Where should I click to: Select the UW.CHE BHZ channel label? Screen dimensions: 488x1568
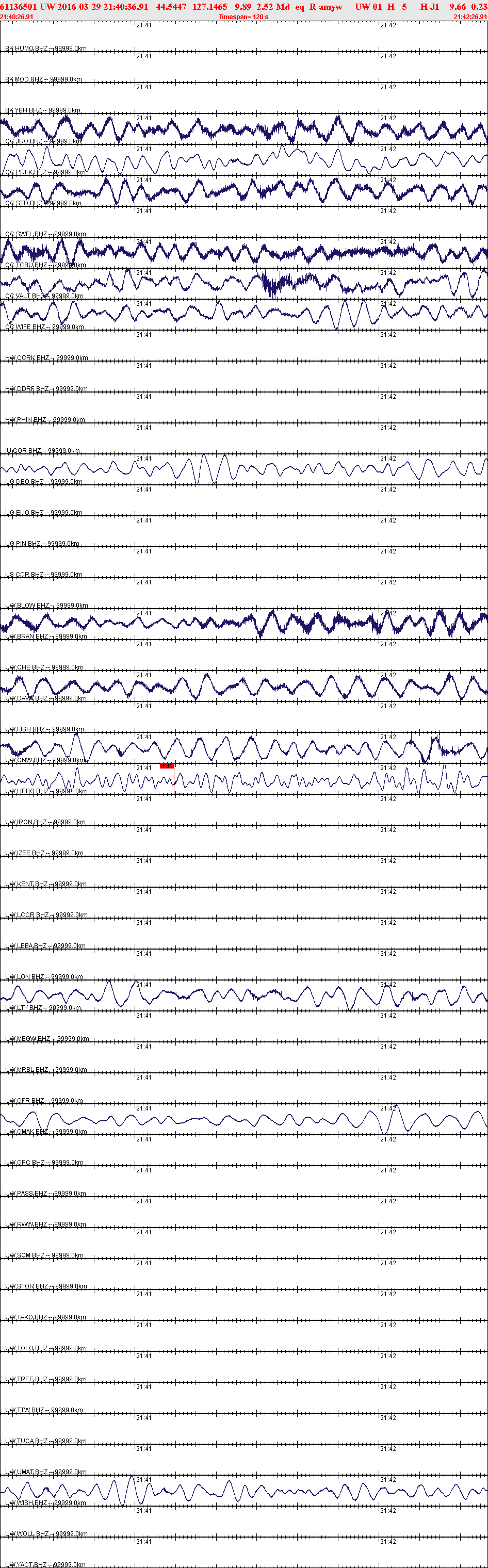(x=44, y=668)
